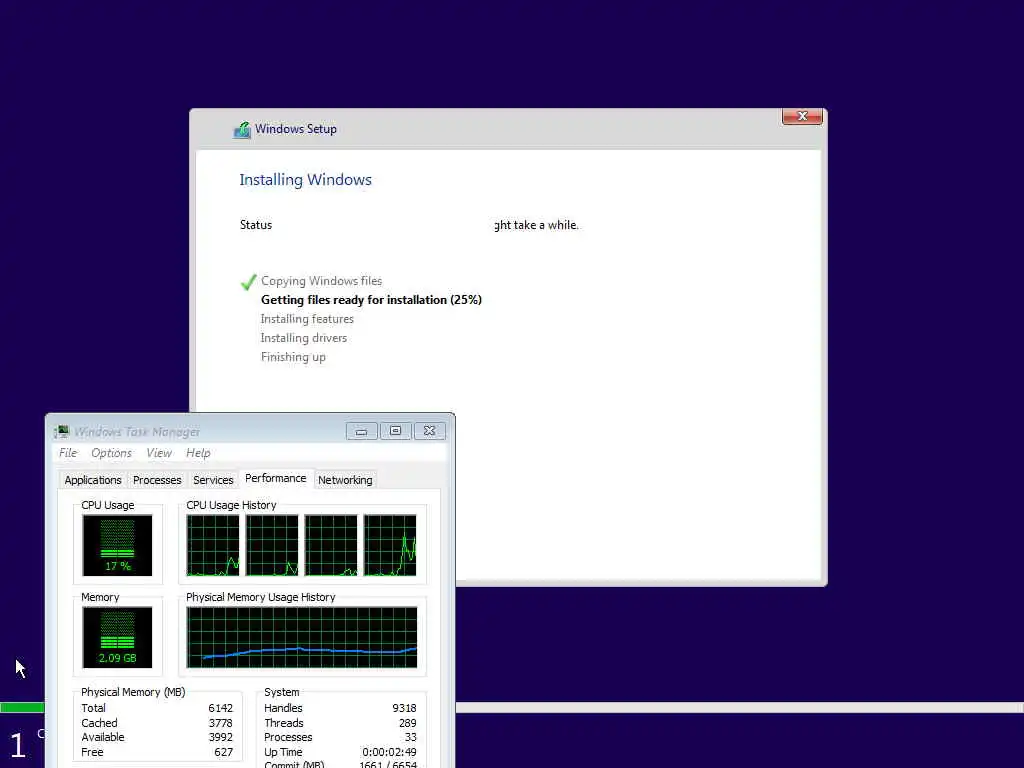Click the Physical Memory Usage History graph
Screen dimensions: 1024x768
pos(302,637)
